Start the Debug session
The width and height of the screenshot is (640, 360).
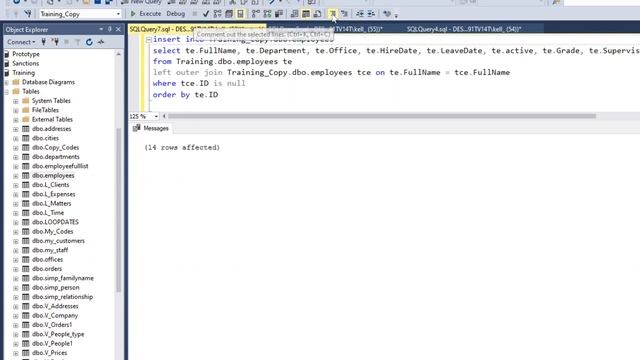click(176, 14)
